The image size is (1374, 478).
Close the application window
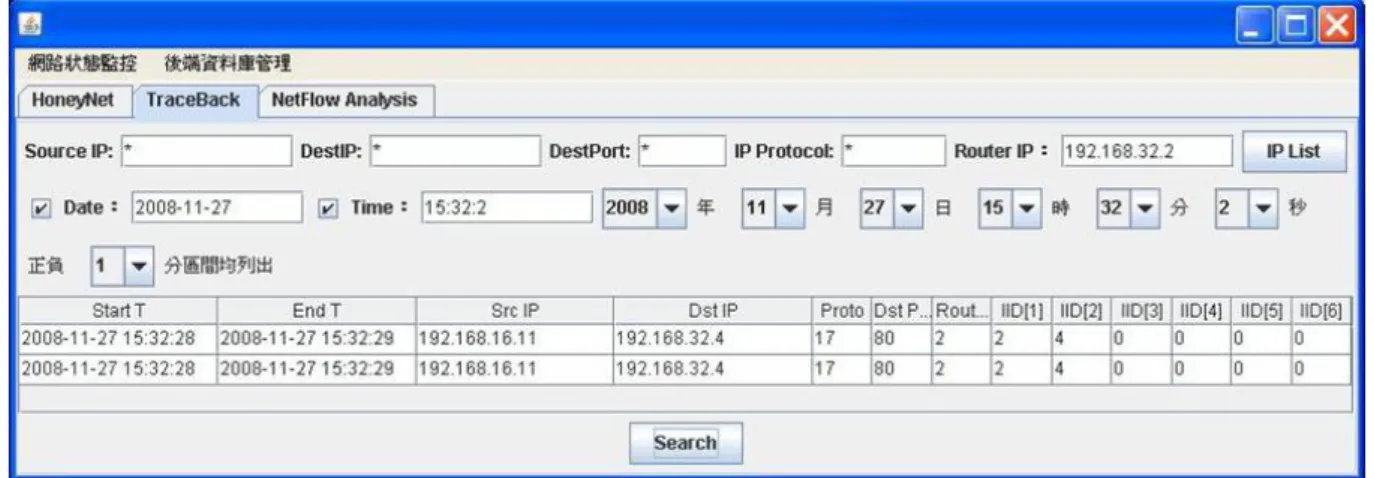click(1335, 23)
